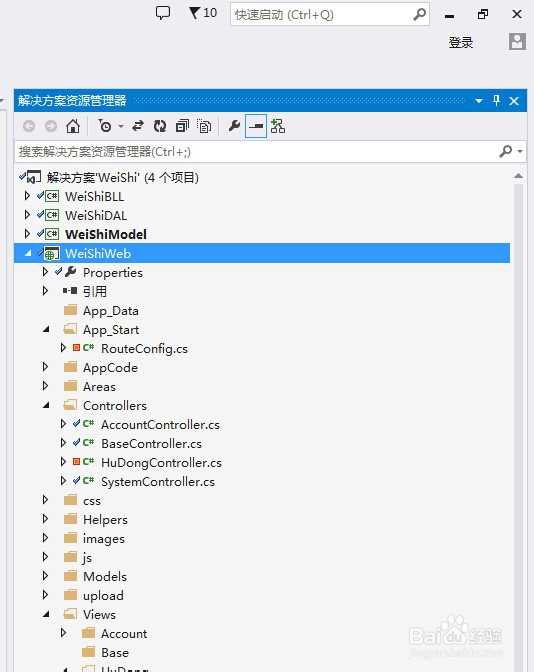
Task: Click the Pending Changes Filter clock icon
Action: (105, 126)
